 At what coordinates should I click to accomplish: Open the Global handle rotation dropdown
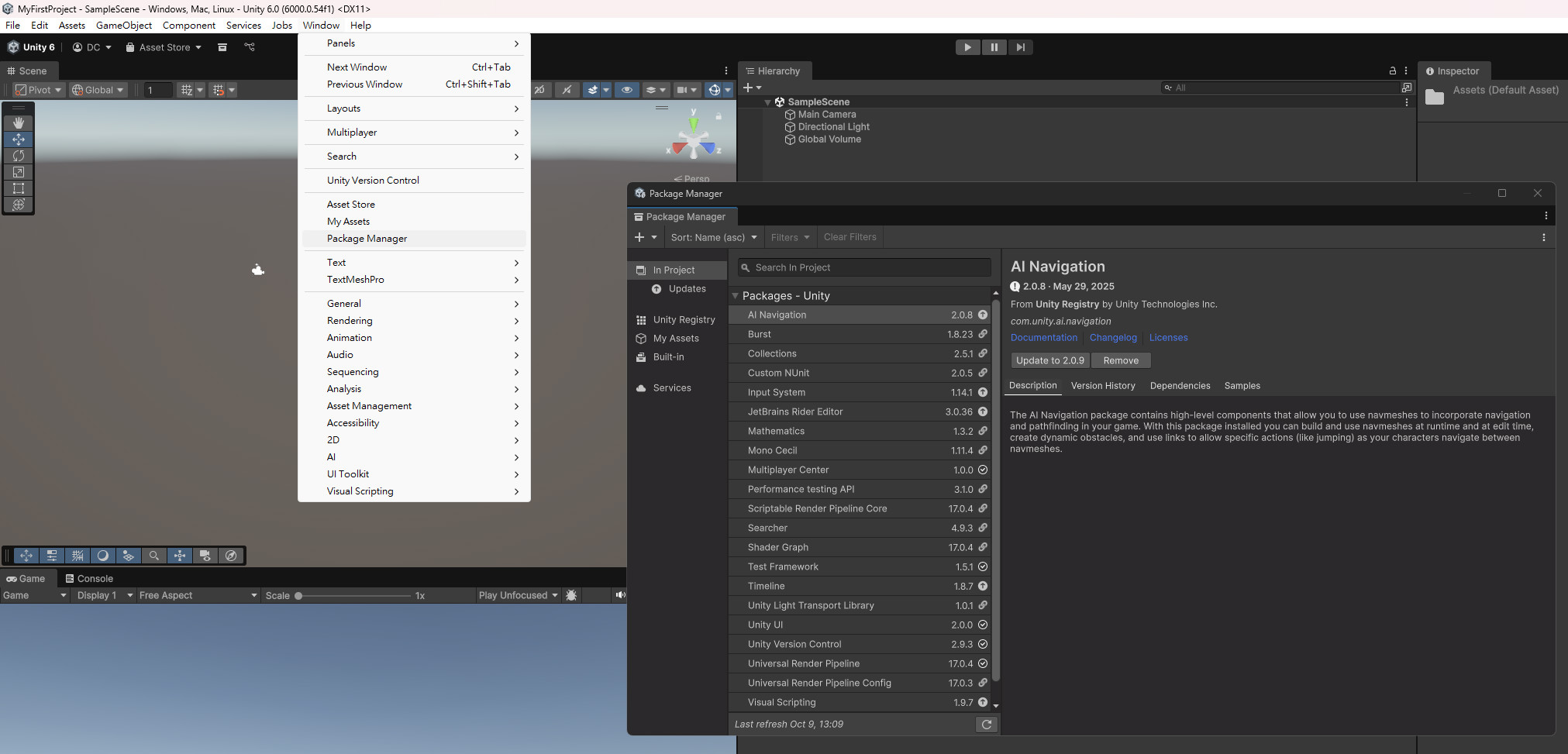click(97, 90)
